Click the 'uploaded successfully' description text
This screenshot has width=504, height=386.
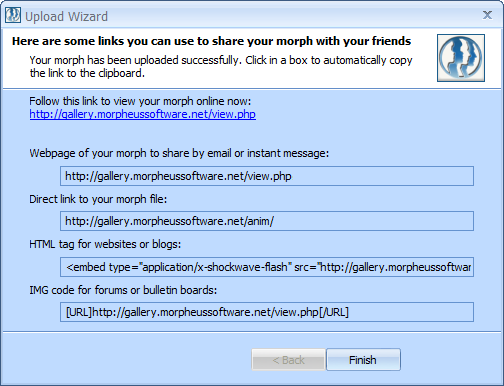pyautogui.click(x=221, y=66)
